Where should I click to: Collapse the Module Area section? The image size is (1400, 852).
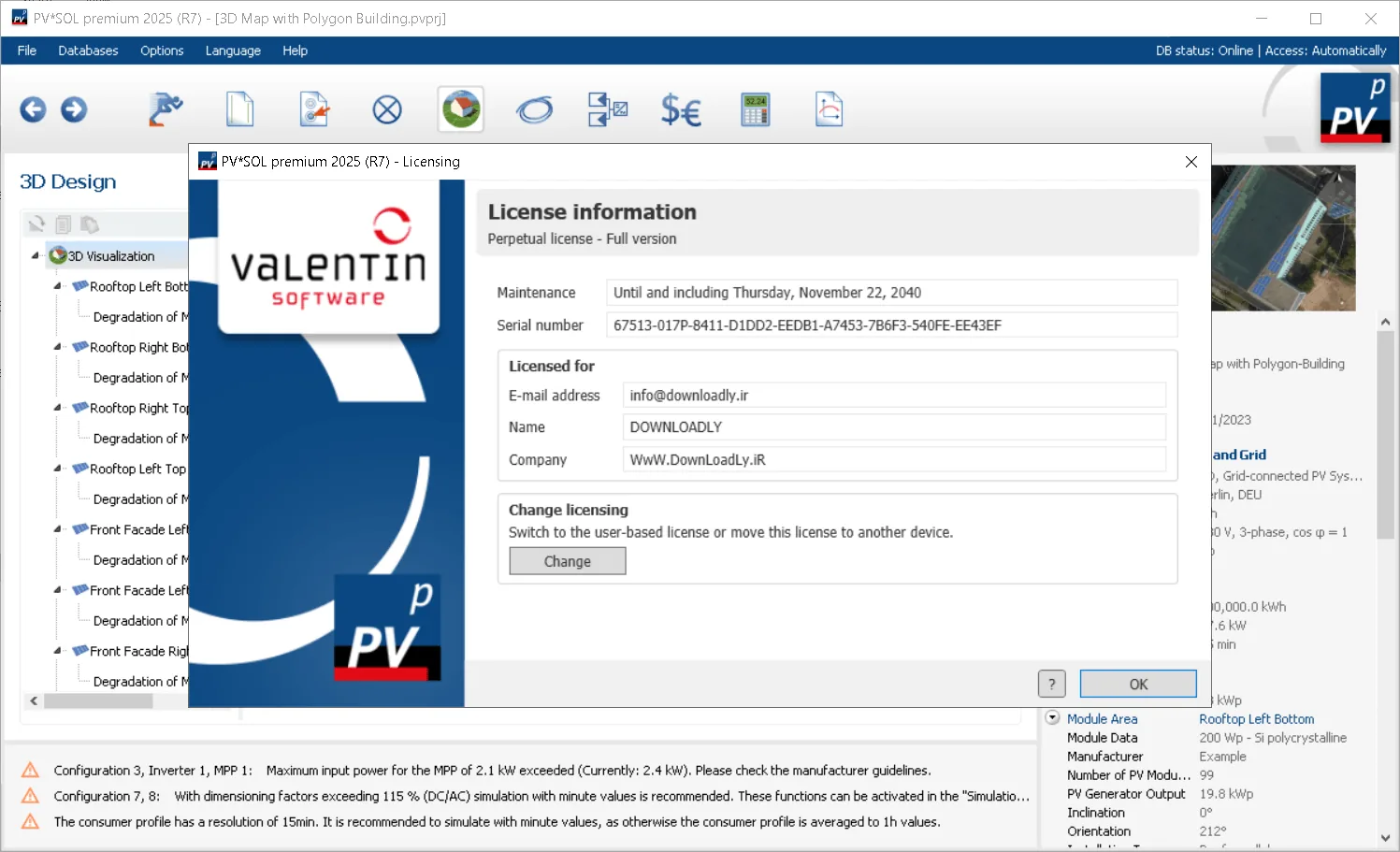(x=1052, y=718)
